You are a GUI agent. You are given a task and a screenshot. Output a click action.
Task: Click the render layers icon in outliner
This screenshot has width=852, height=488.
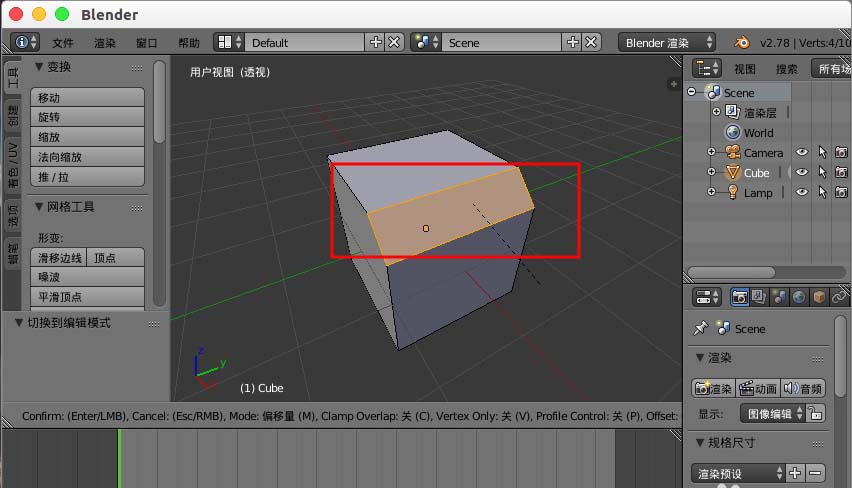(x=733, y=112)
